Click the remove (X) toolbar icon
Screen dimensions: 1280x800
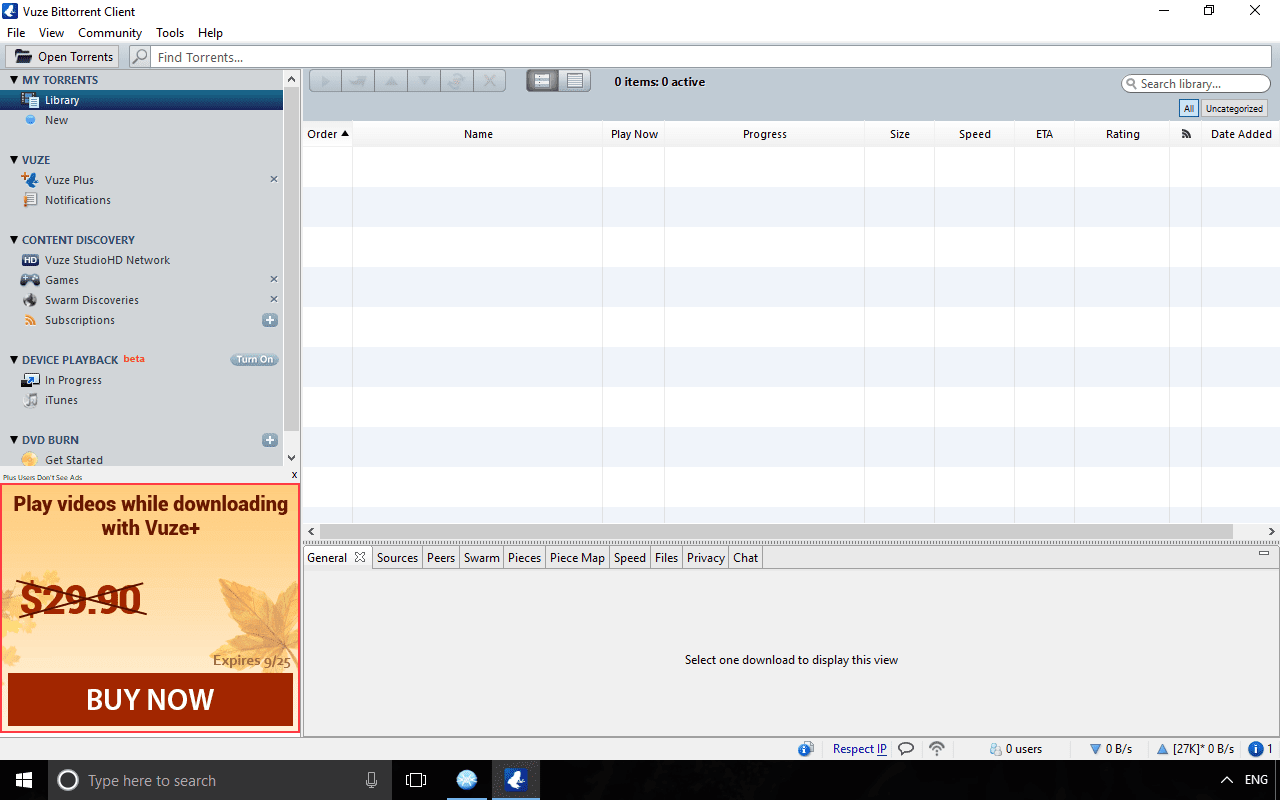coord(489,81)
